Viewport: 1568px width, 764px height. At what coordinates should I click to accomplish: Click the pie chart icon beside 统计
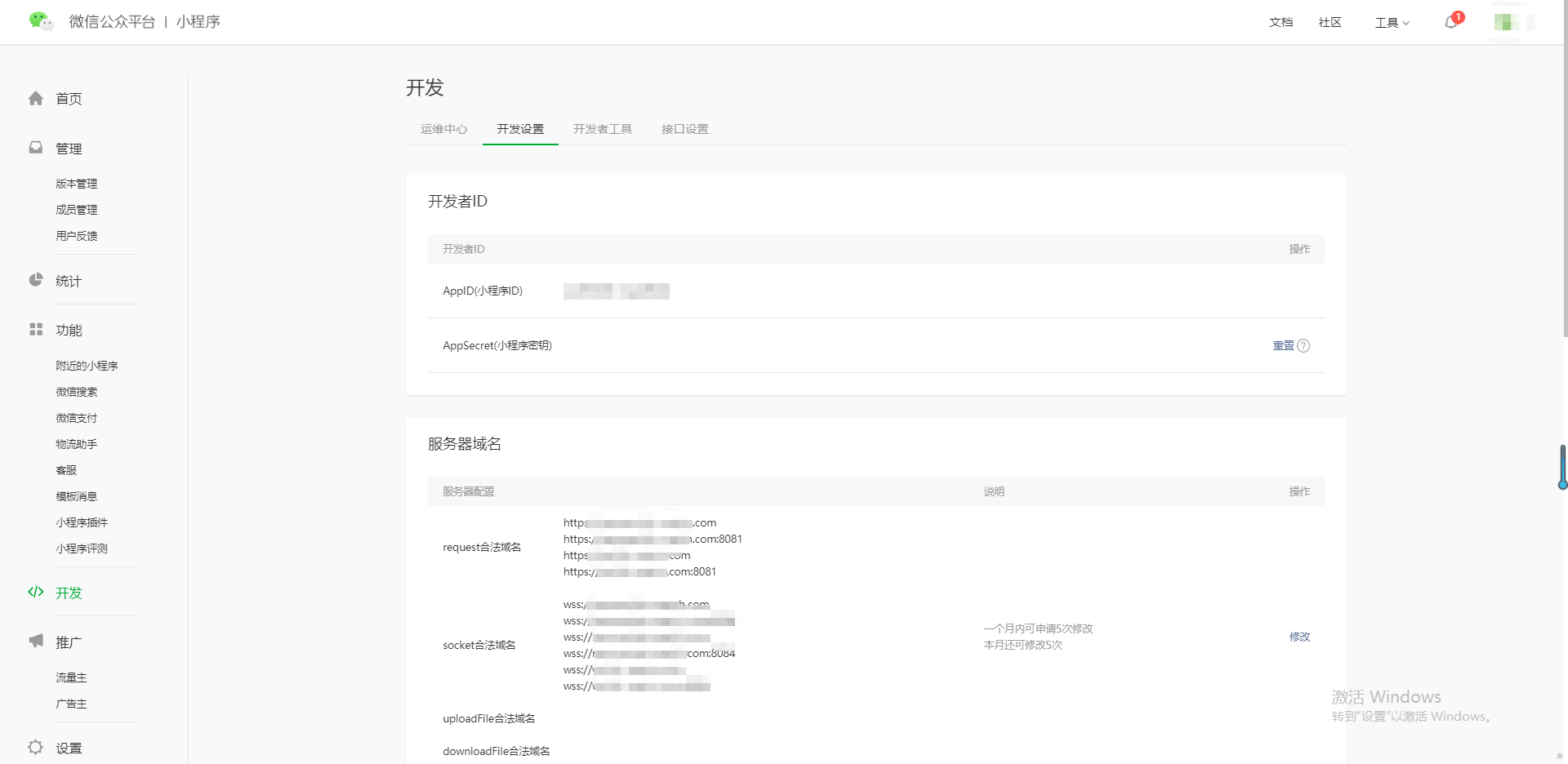tap(36, 280)
